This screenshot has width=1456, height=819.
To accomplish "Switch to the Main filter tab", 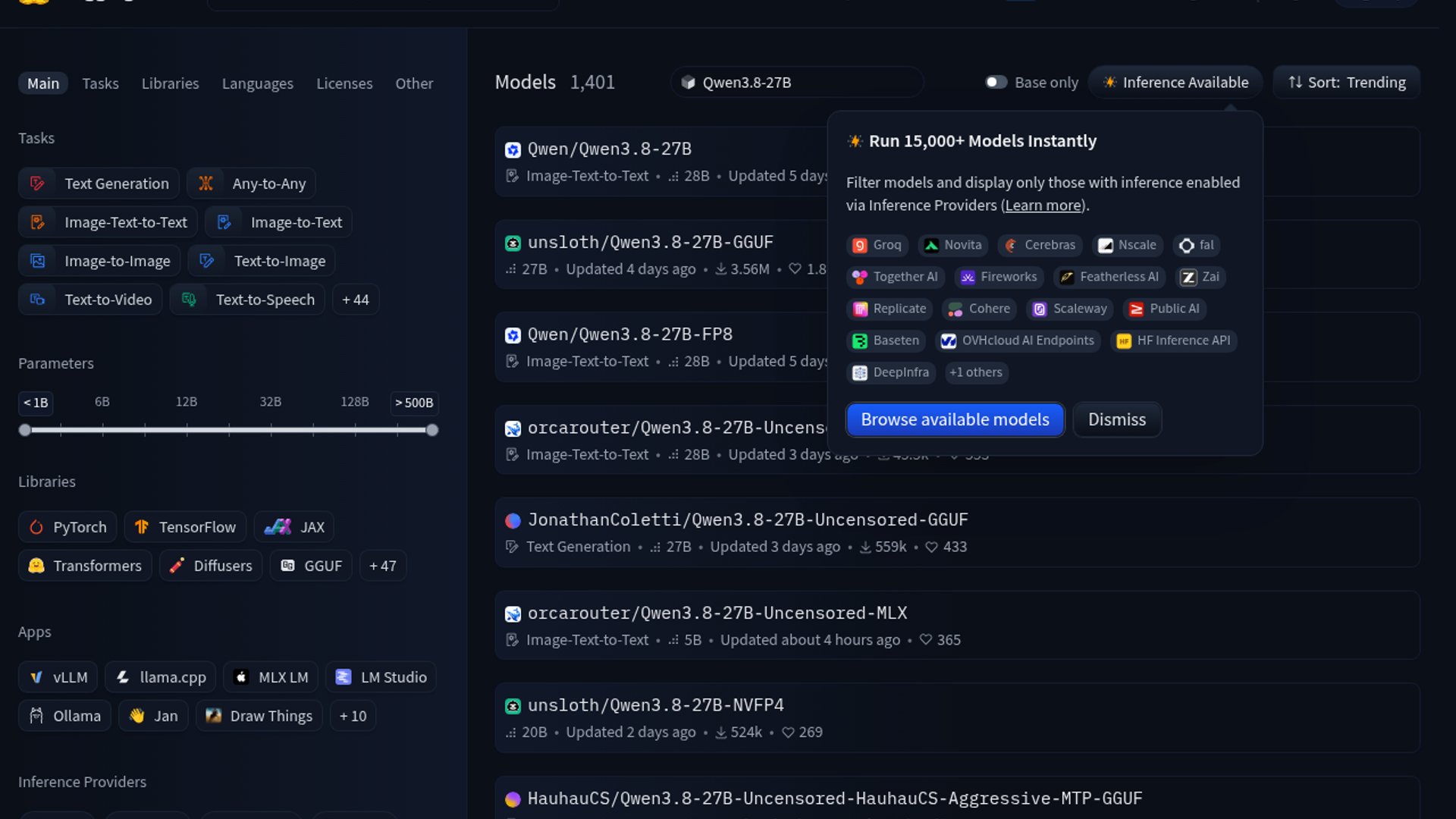I will click(43, 83).
